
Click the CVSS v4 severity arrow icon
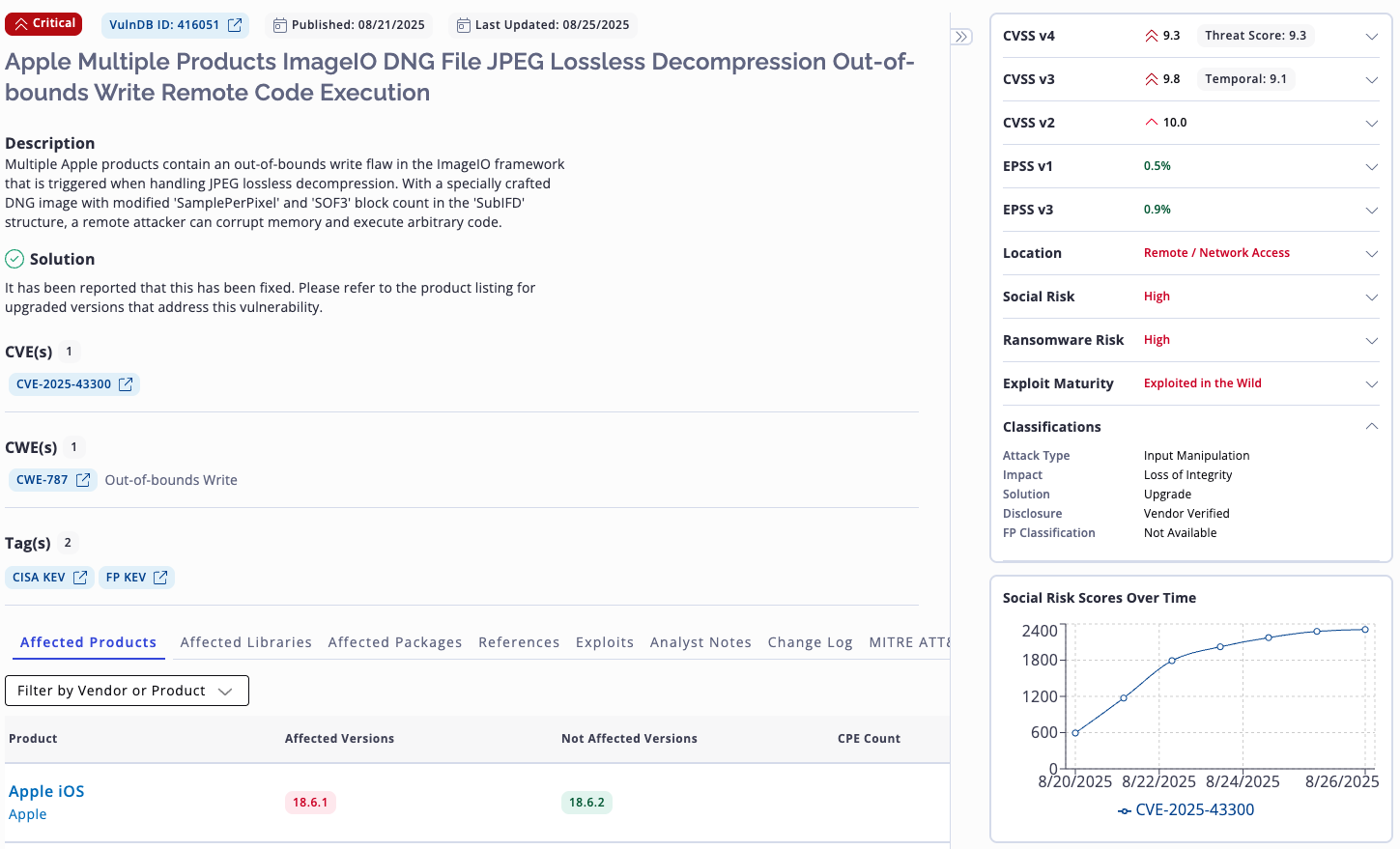coord(1151,36)
